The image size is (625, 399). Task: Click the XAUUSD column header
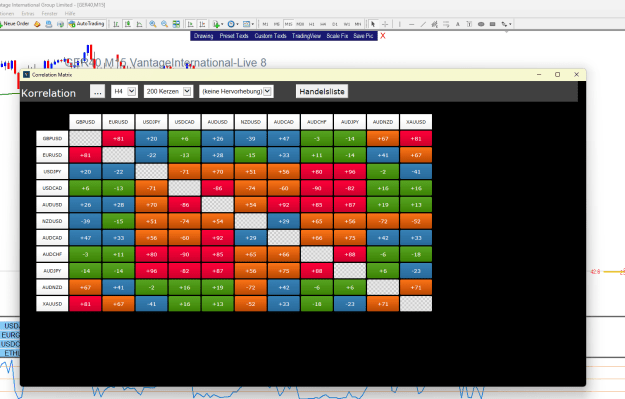(x=416, y=122)
